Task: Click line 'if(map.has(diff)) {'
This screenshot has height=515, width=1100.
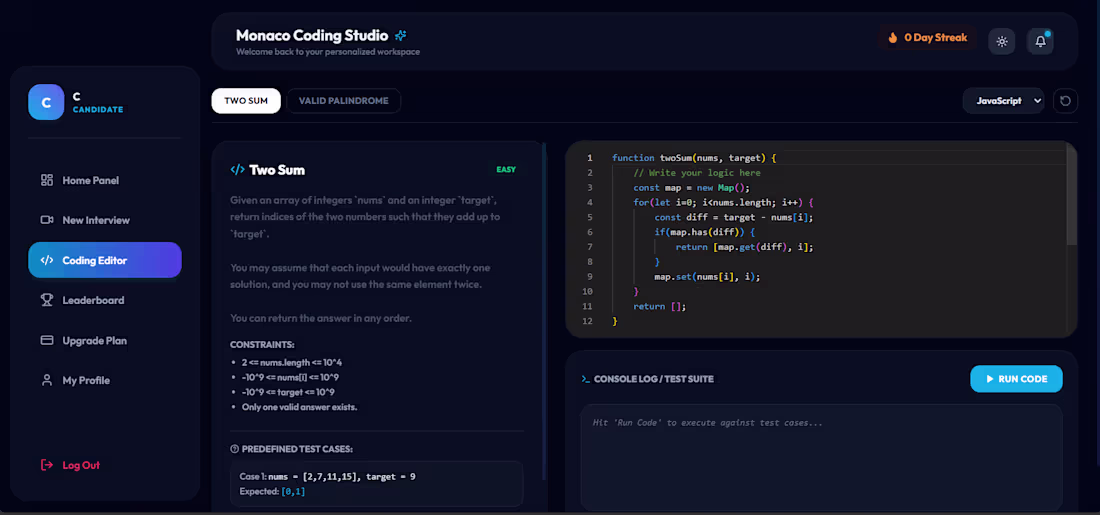Action: point(705,232)
